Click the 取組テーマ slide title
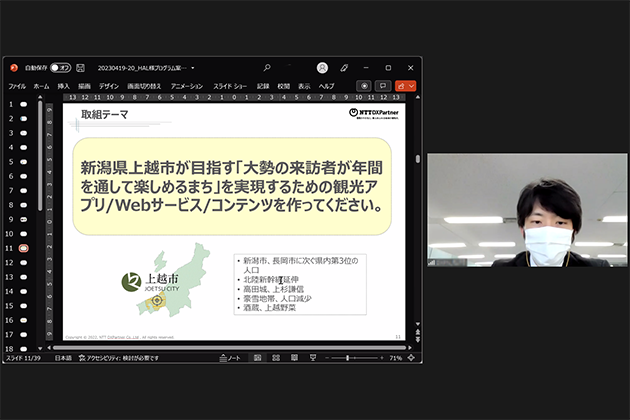This screenshot has height=420, width=630. [104, 115]
